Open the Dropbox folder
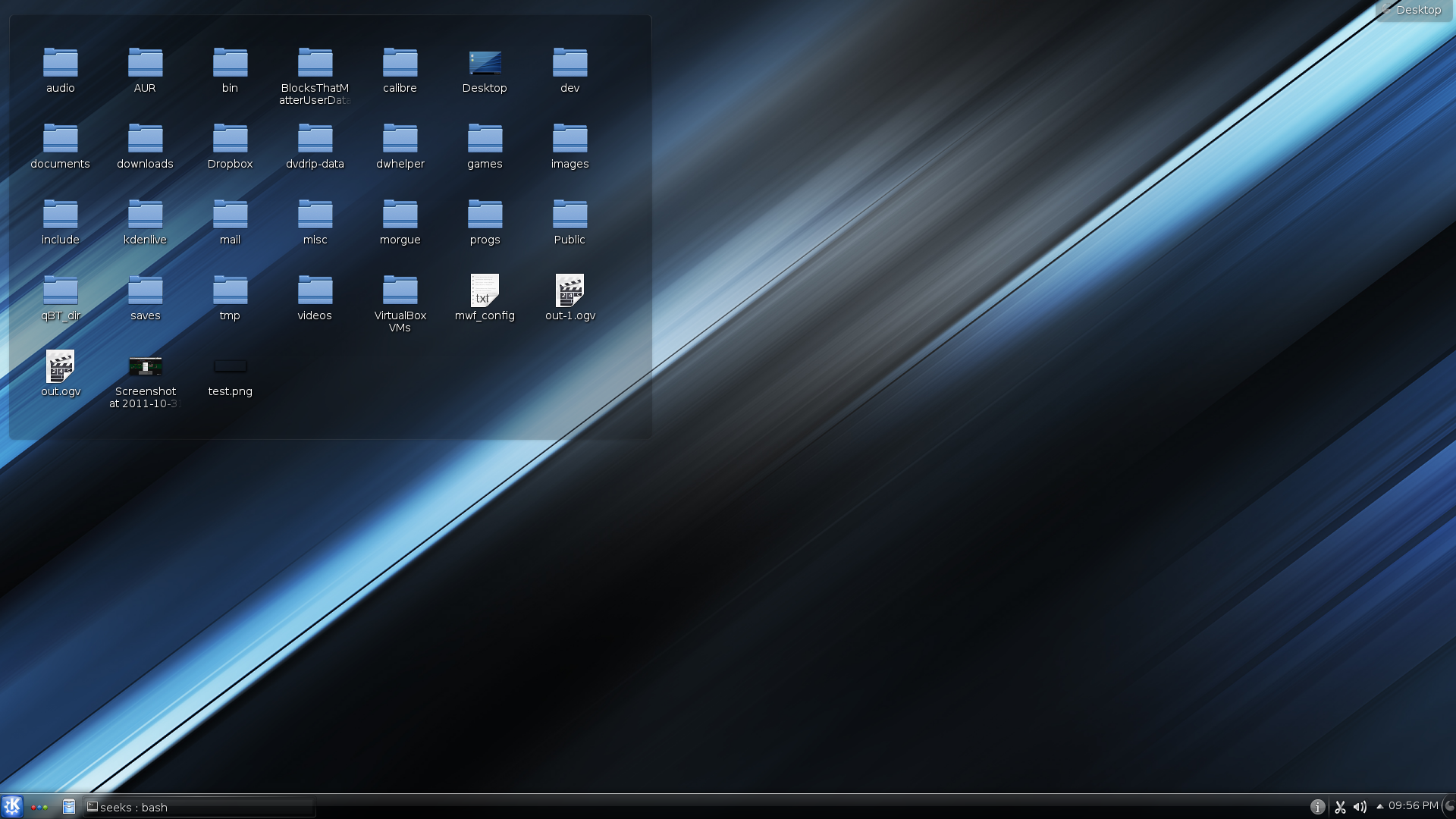 click(x=230, y=140)
